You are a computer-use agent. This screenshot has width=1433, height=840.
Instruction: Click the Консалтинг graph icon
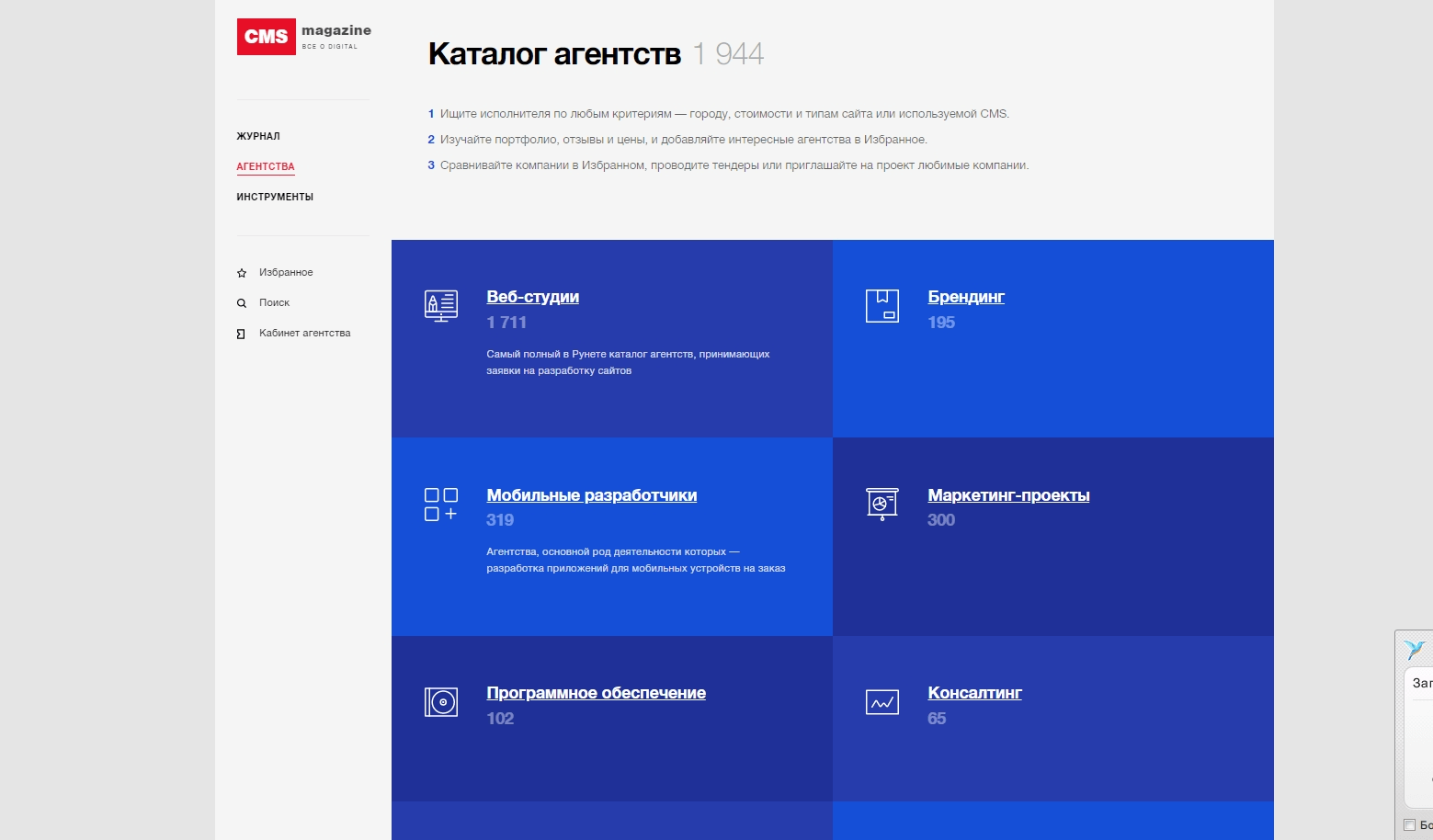(881, 702)
